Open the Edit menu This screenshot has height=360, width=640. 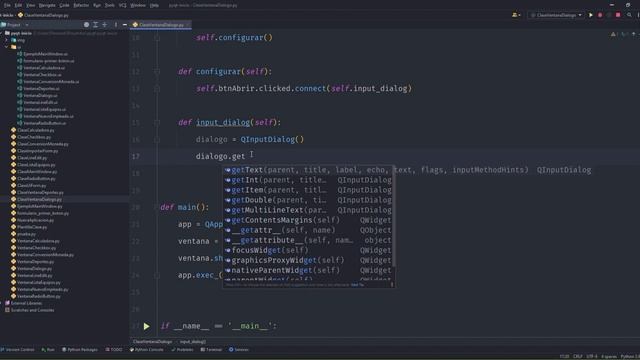pos(18,5)
